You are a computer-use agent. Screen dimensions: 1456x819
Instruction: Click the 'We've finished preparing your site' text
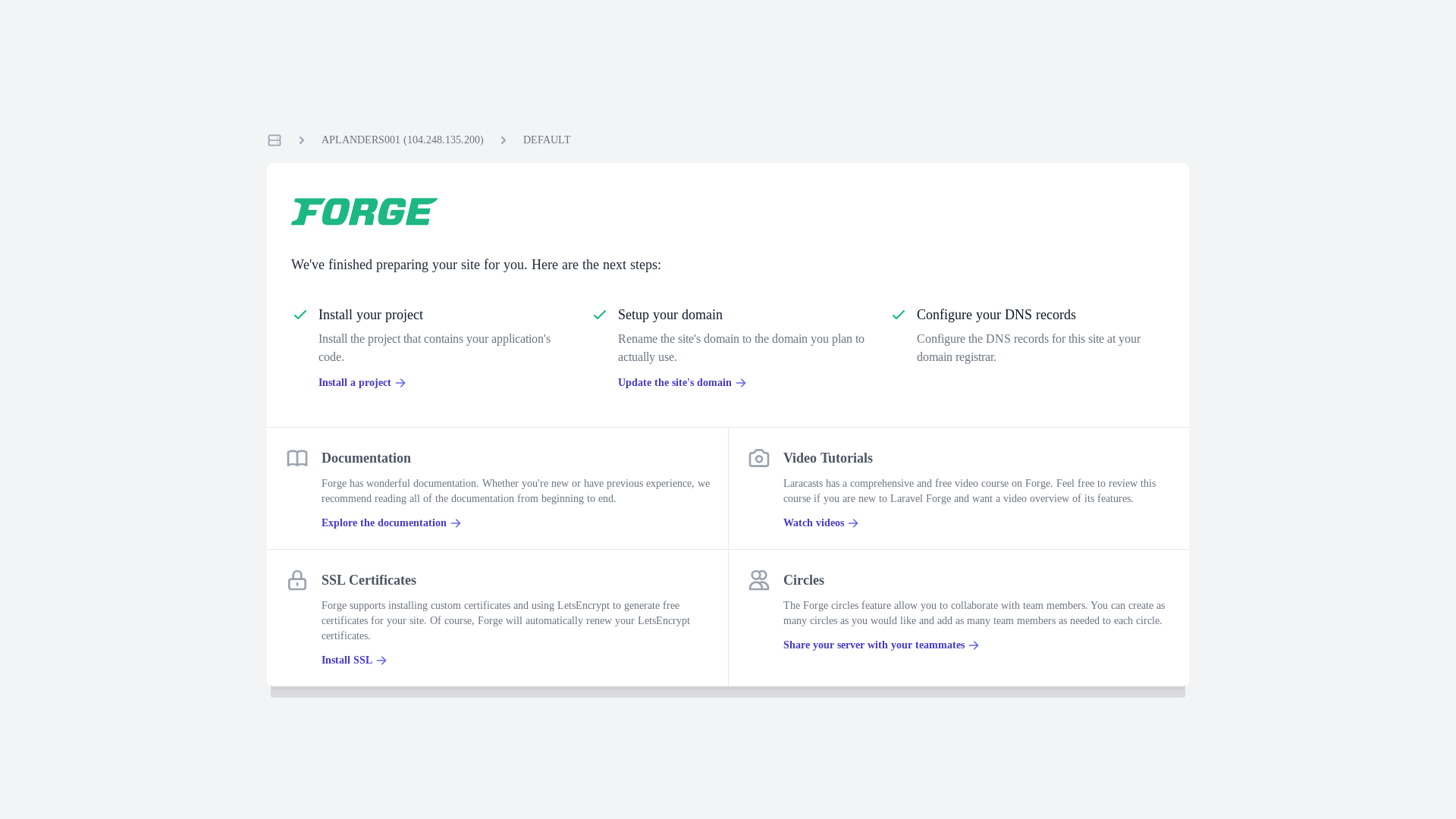point(476,265)
